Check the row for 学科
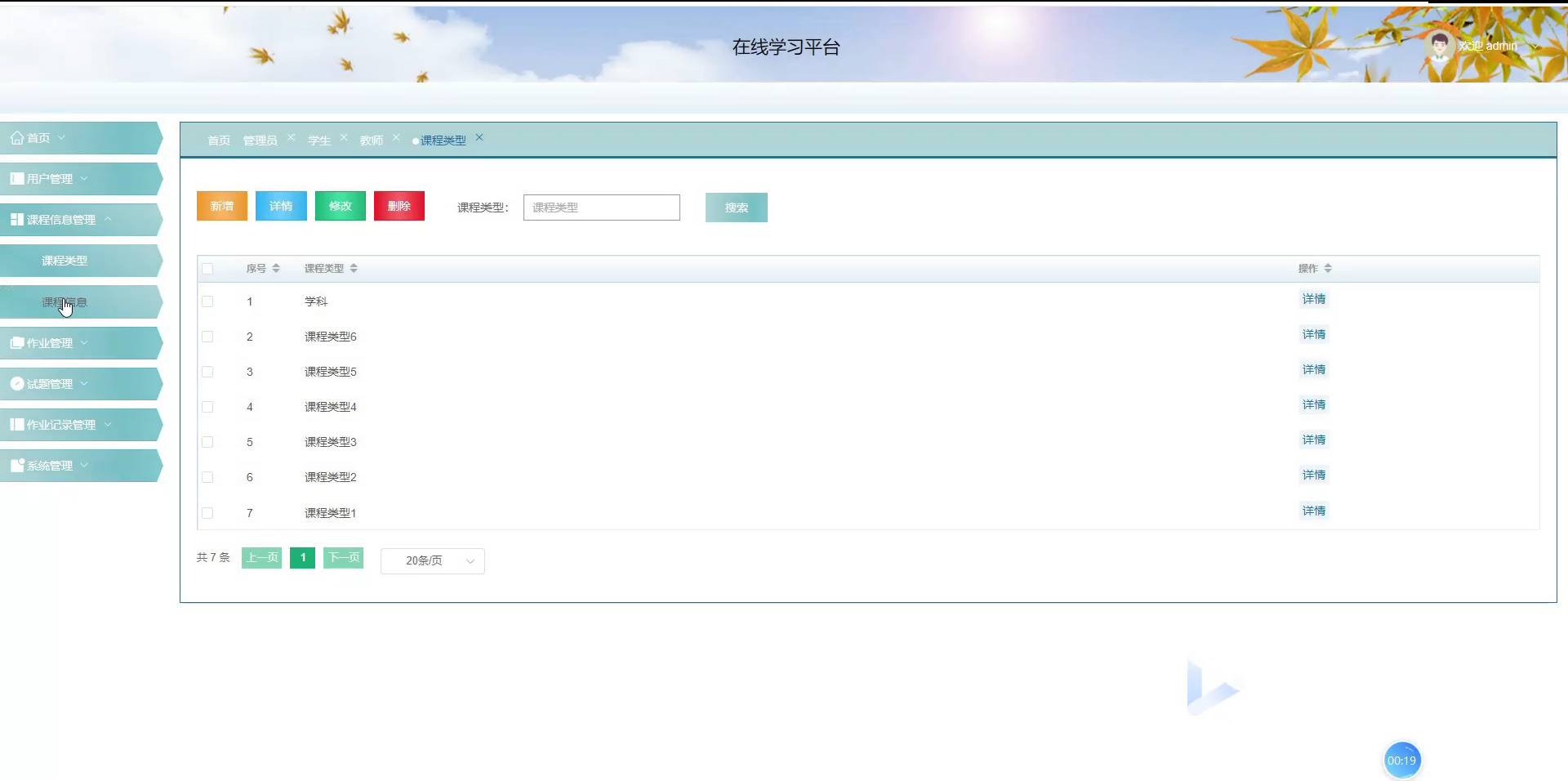This screenshot has width=1568, height=781. pos(207,301)
